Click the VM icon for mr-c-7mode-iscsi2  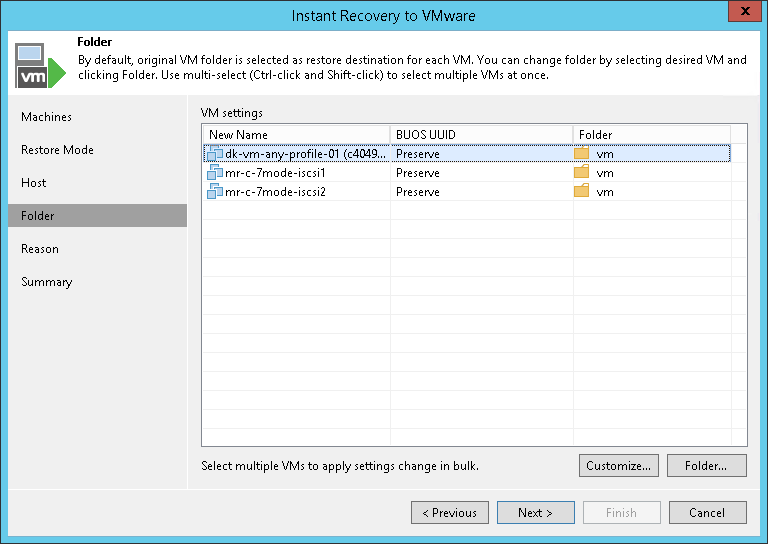(215, 192)
